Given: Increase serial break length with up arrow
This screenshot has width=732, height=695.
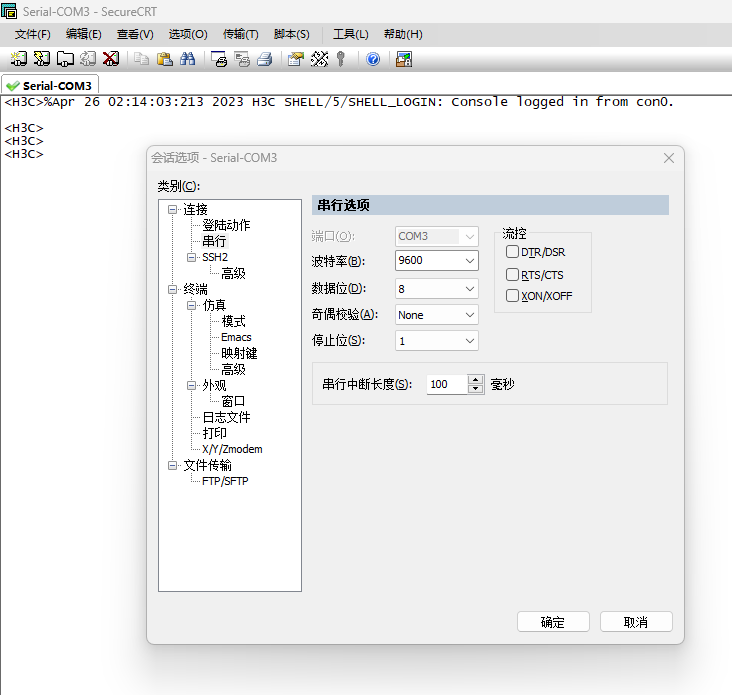Looking at the screenshot, I should click(475, 379).
